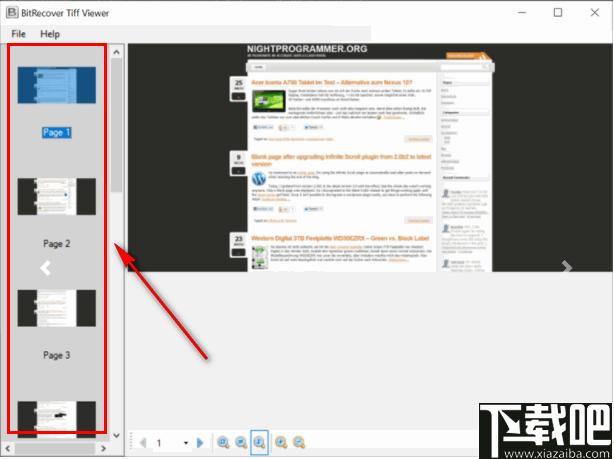Click the Page 1 label
This screenshot has width=614, height=459.
[x=56, y=132]
